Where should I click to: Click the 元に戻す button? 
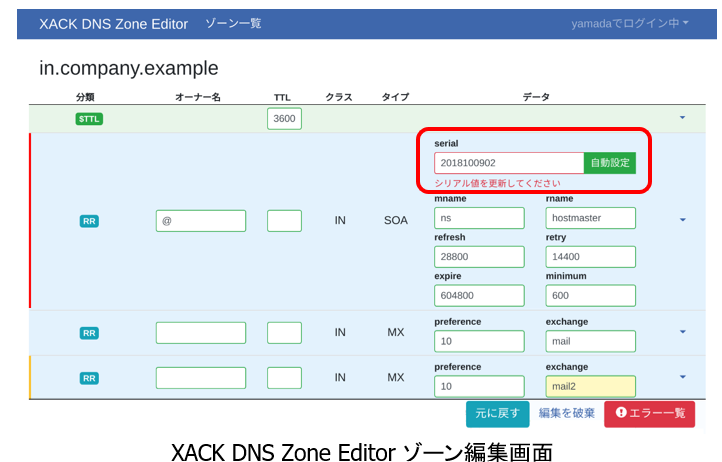(x=497, y=414)
